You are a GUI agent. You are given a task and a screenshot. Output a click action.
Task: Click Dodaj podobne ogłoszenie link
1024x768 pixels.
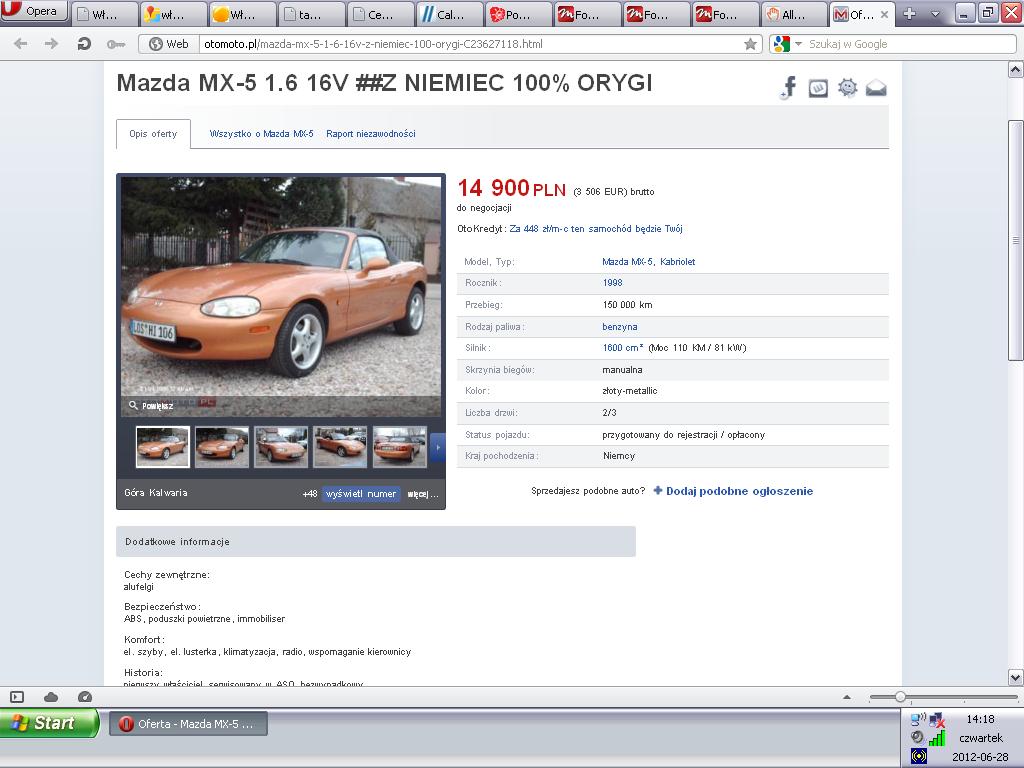733,491
